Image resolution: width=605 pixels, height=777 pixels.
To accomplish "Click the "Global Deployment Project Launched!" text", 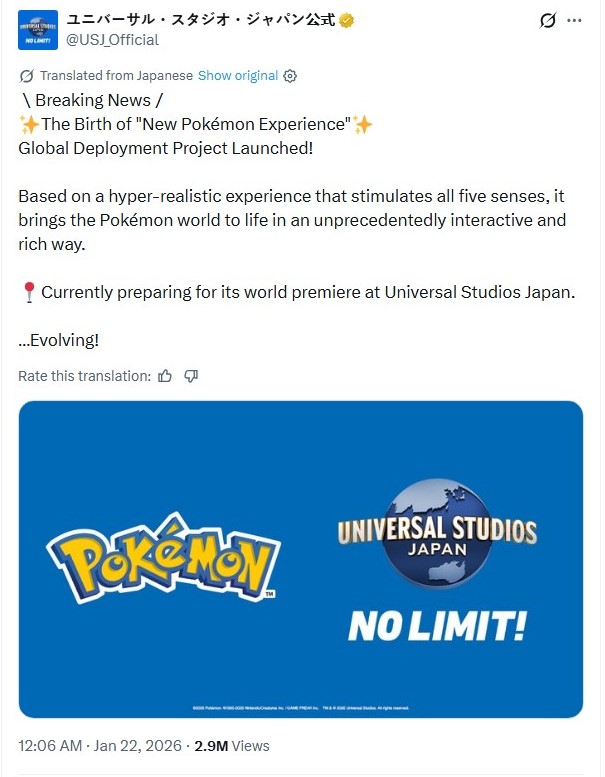I will 165,147.
